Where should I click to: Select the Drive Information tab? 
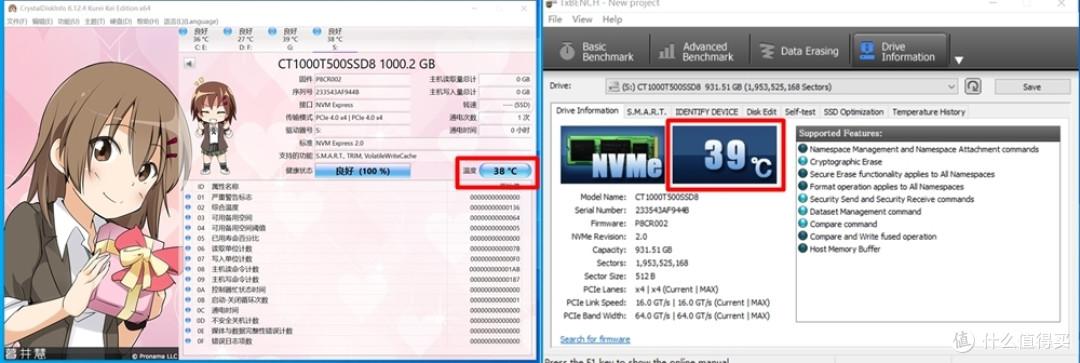[x=588, y=111]
